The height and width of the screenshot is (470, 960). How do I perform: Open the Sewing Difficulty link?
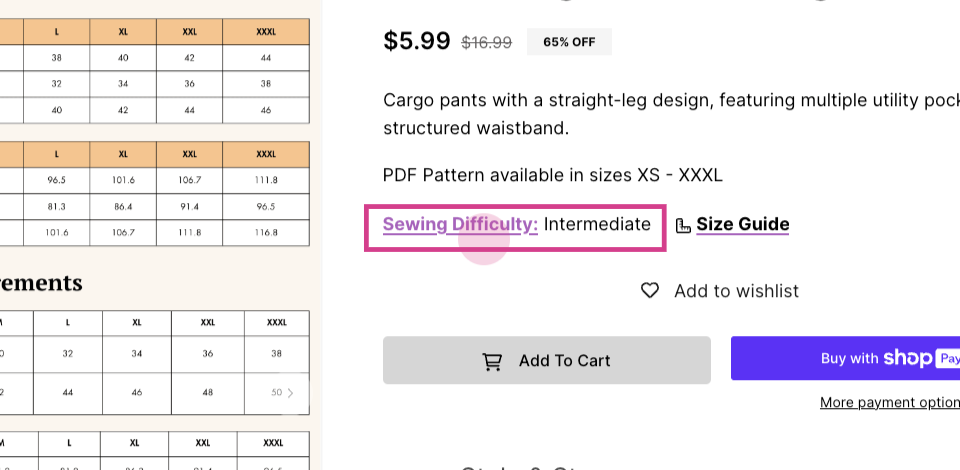click(460, 224)
